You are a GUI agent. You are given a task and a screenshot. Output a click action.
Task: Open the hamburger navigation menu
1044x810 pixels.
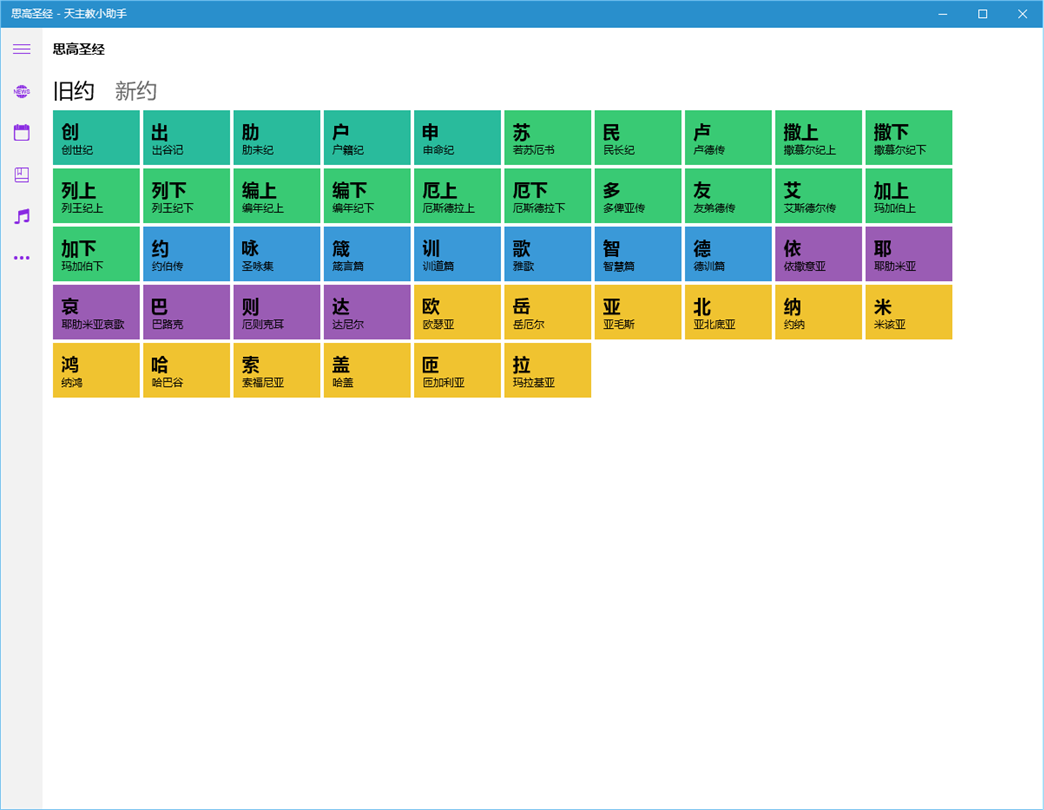[x=21, y=49]
